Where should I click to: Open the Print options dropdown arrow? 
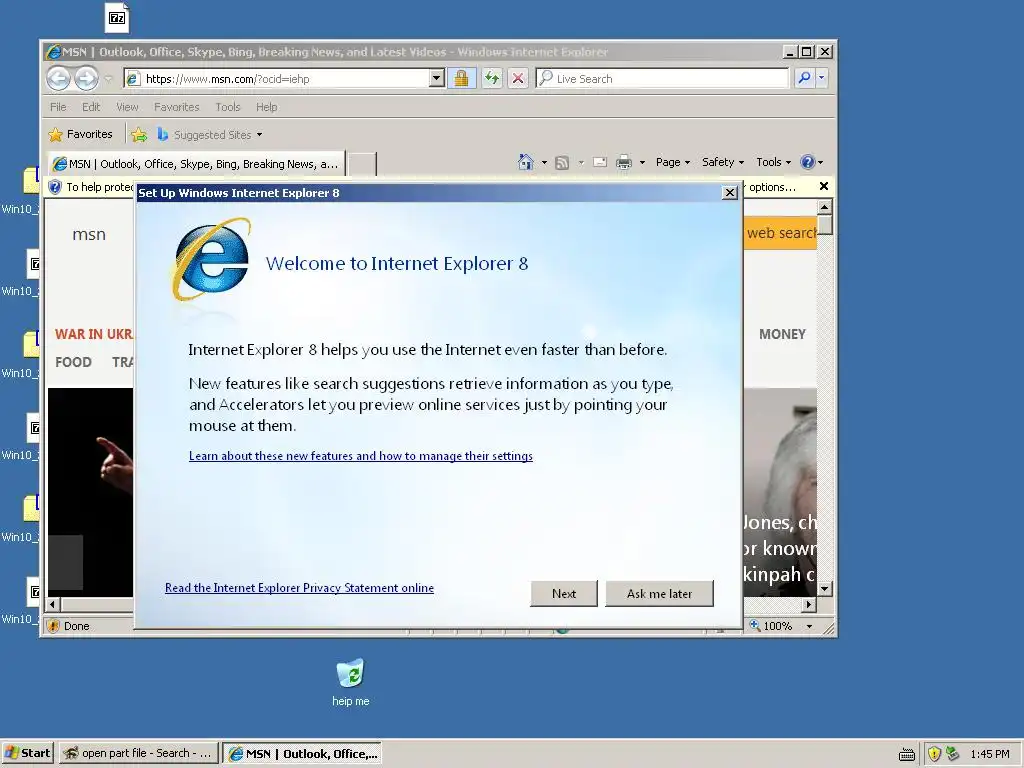pos(642,163)
